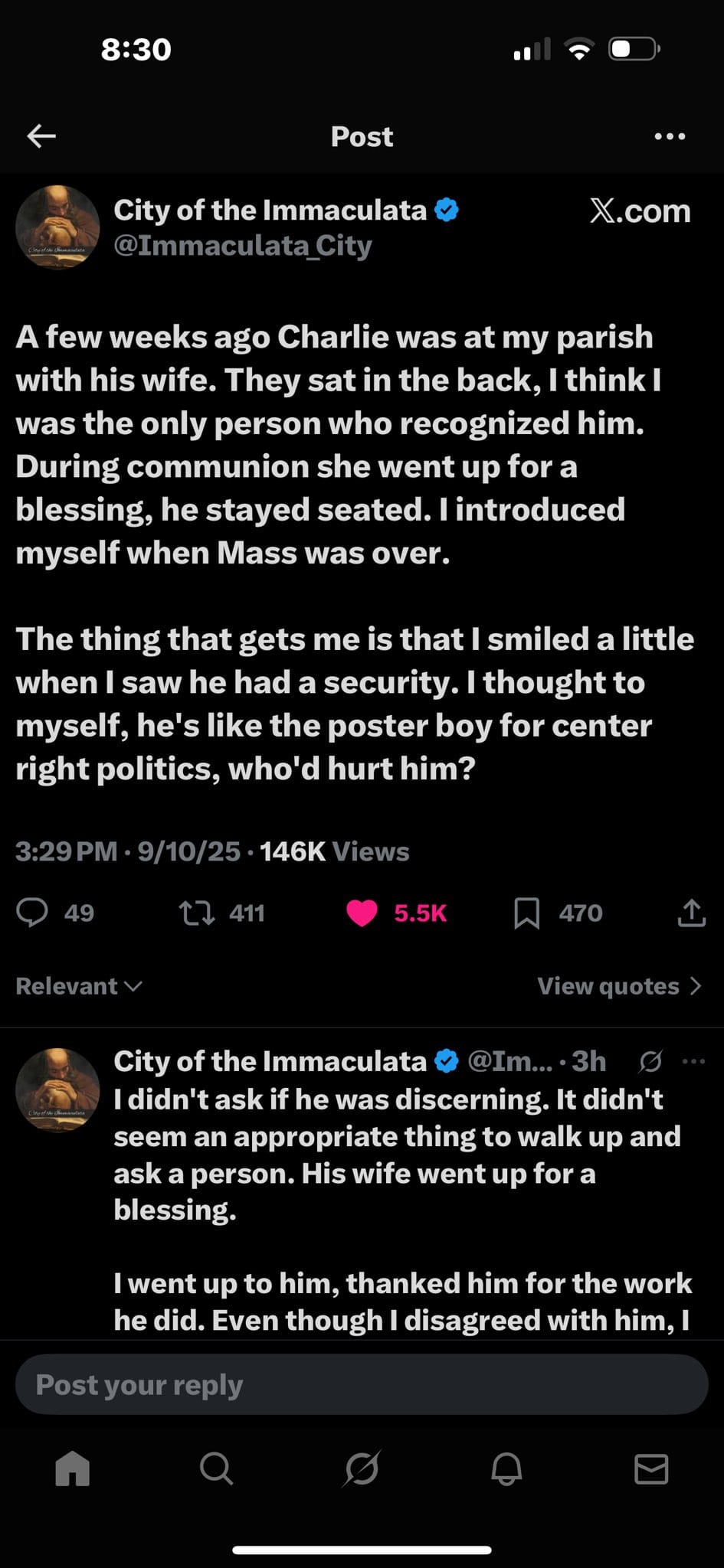Open the three-dot post options menu

pos(670,136)
